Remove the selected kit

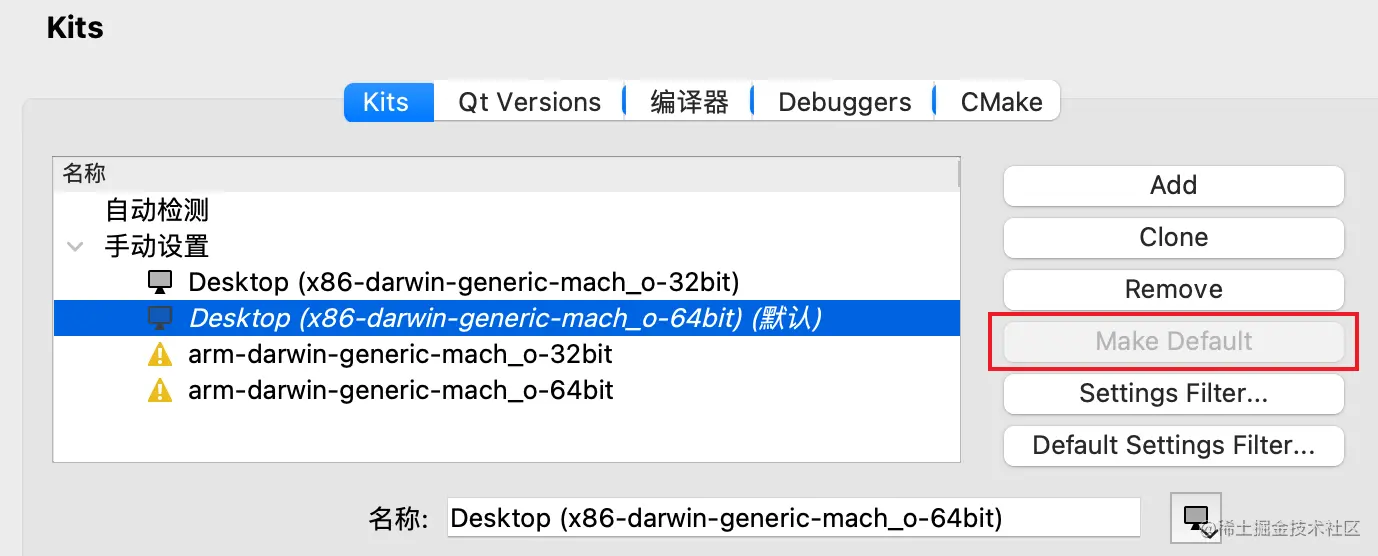(x=1173, y=289)
